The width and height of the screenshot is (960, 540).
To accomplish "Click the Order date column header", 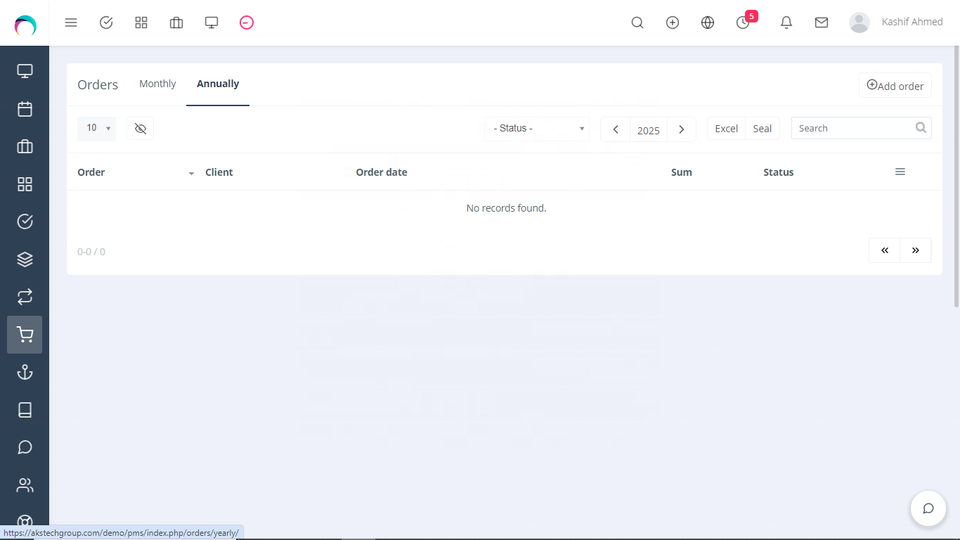I will 381,172.
